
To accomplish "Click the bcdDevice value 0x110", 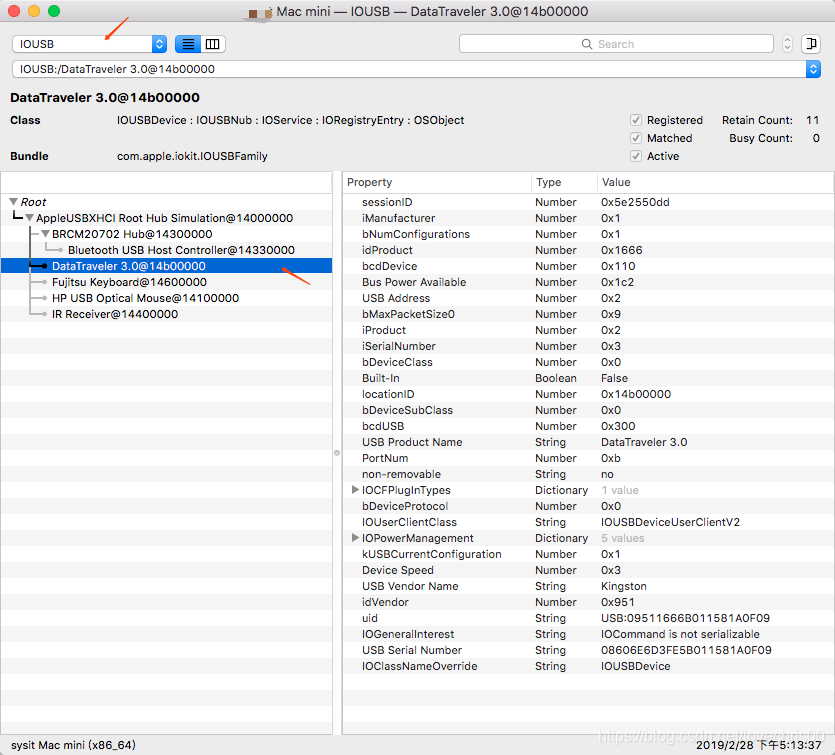I will [x=618, y=266].
